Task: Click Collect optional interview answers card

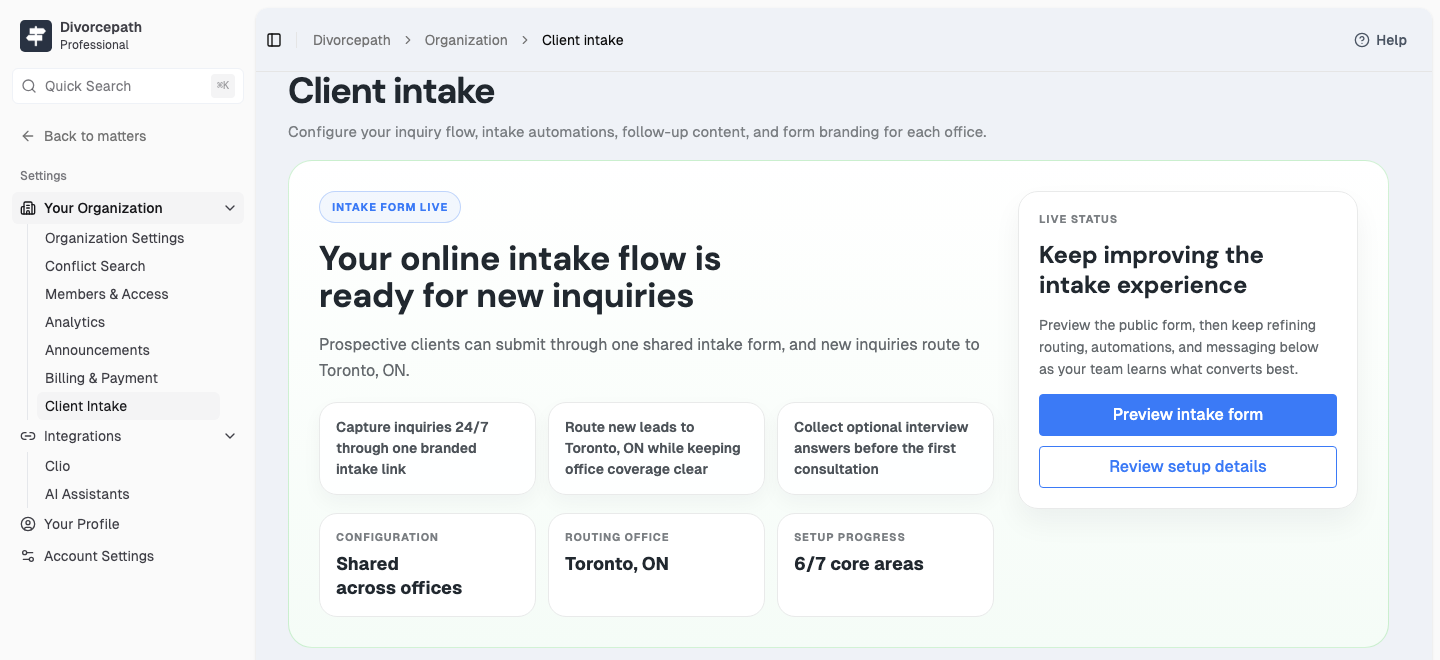Action: [x=885, y=448]
